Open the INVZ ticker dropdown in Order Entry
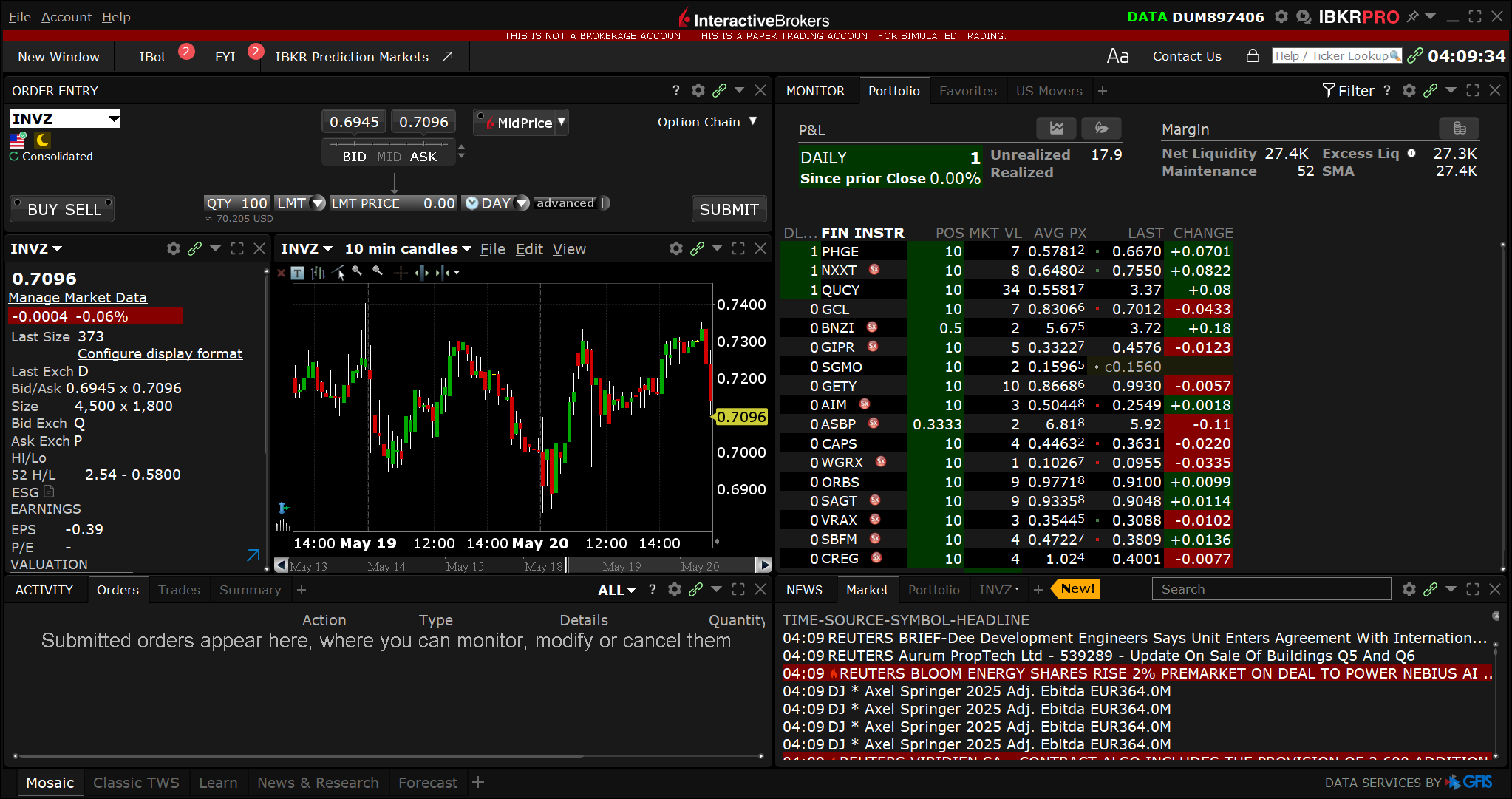The width and height of the screenshot is (1512, 799). (113, 118)
